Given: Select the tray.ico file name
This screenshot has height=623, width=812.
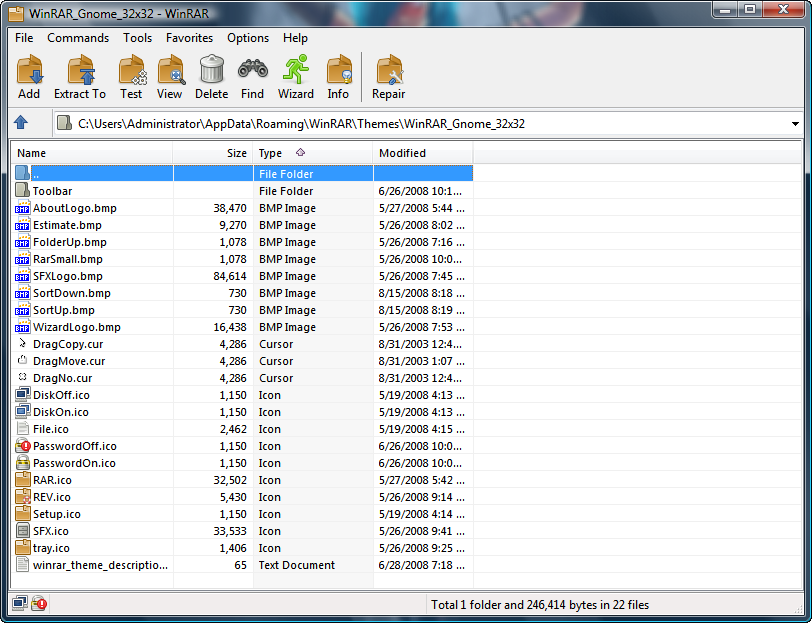Looking at the screenshot, I should (51, 548).
